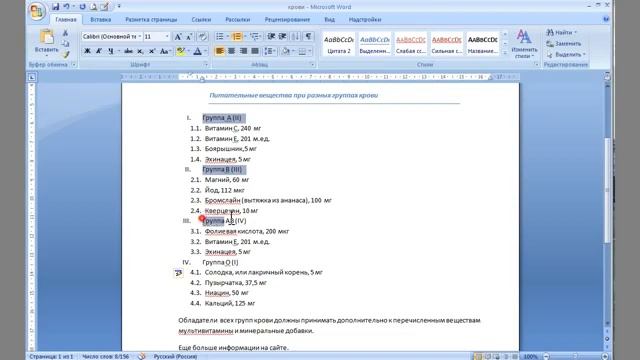
Task: Center the paragraph text
Action: (x=231, y=51)
